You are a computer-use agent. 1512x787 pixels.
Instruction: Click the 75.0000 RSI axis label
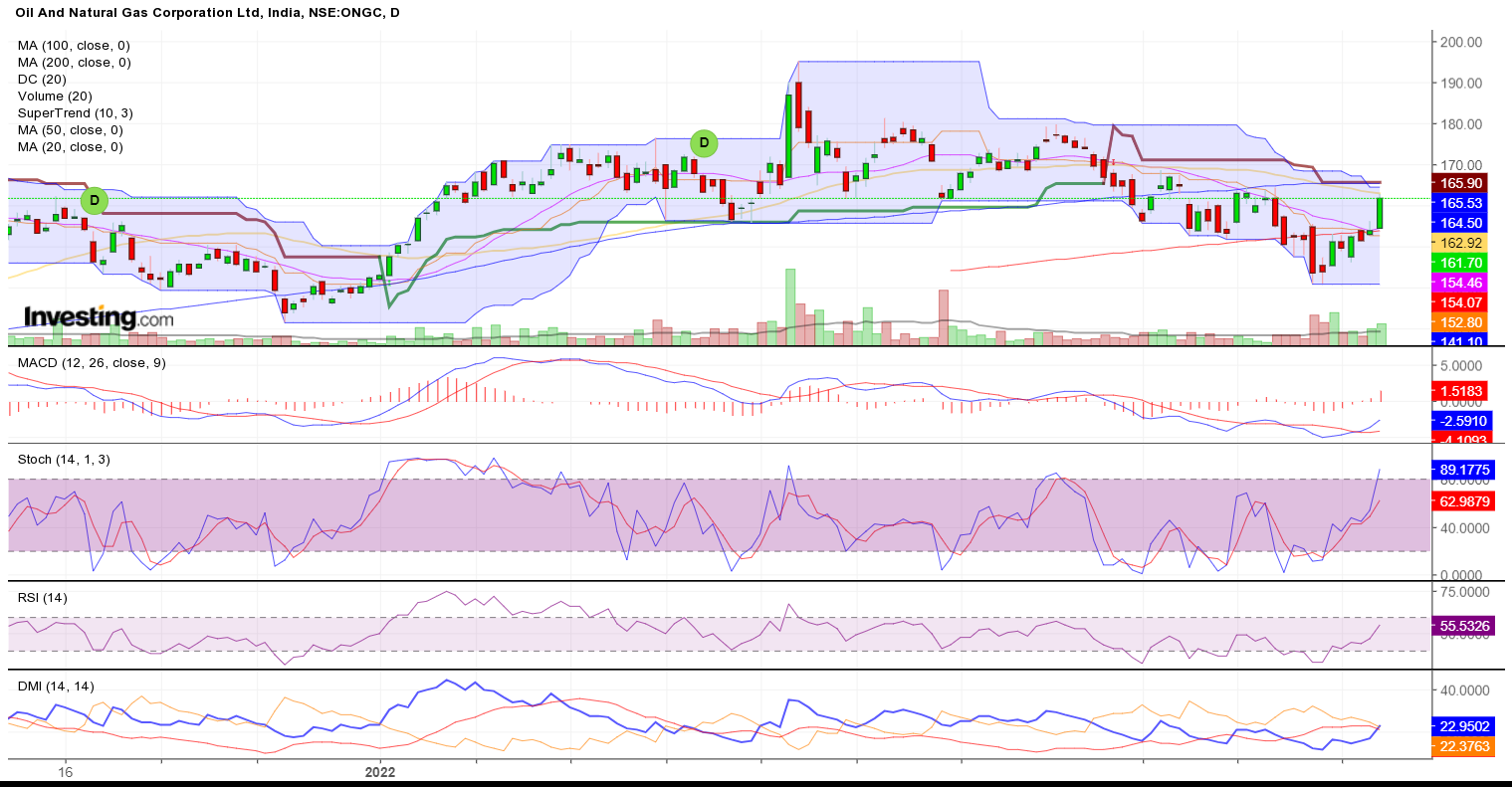pos(1464,591)
